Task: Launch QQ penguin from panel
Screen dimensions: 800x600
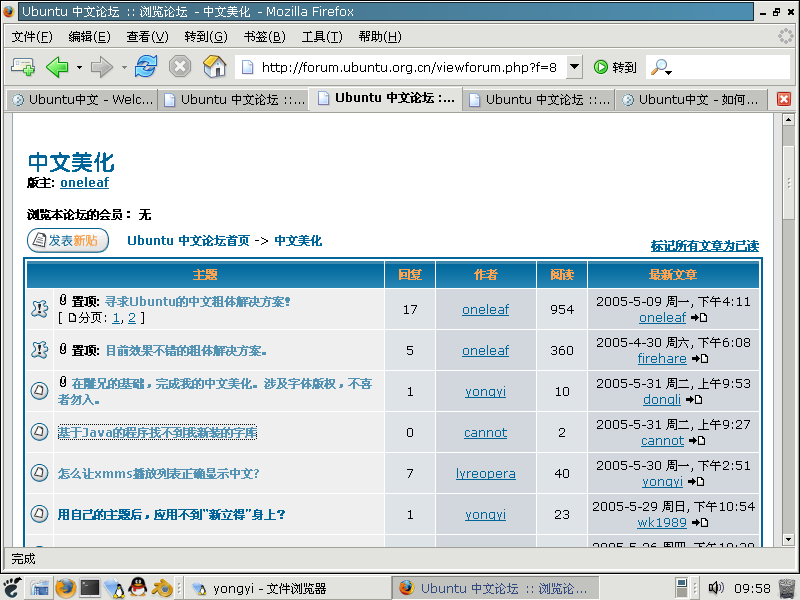Action: [138, 588]
